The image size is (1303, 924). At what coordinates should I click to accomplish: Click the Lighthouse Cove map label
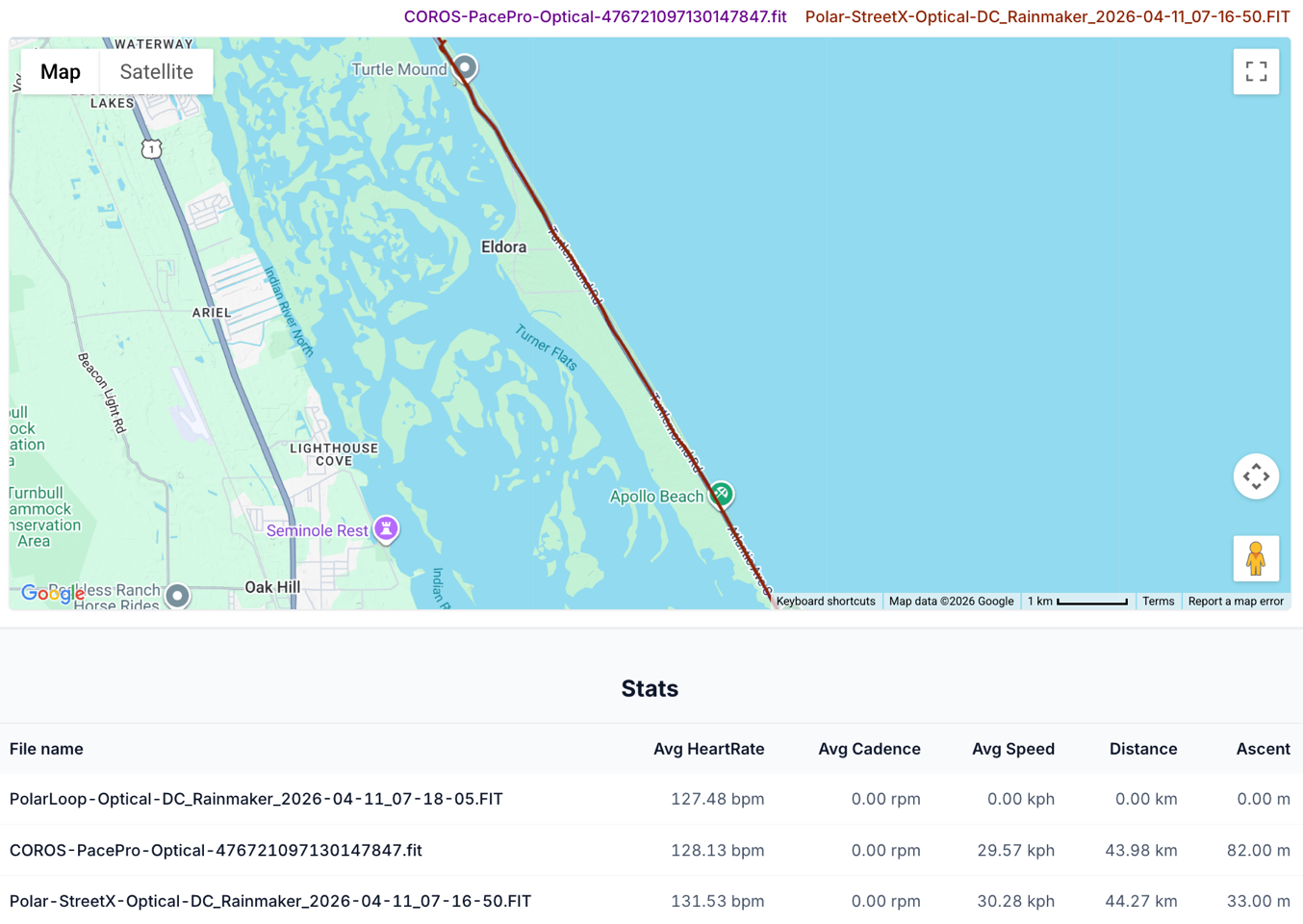point(334,454)
